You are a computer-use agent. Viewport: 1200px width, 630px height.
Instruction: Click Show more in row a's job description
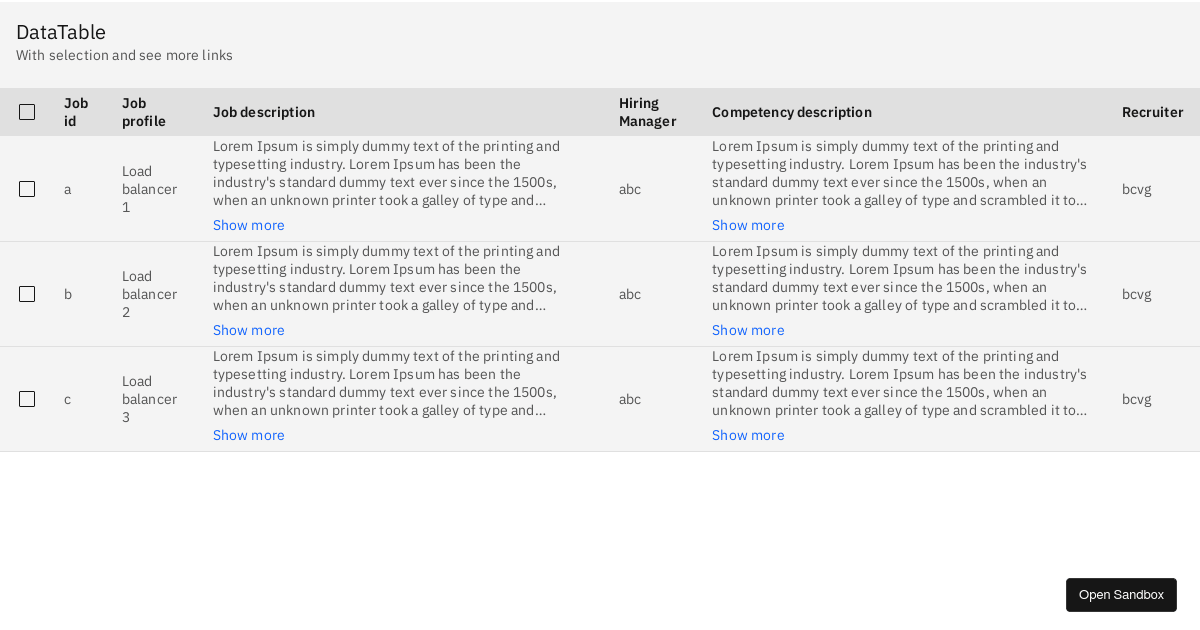248,225
